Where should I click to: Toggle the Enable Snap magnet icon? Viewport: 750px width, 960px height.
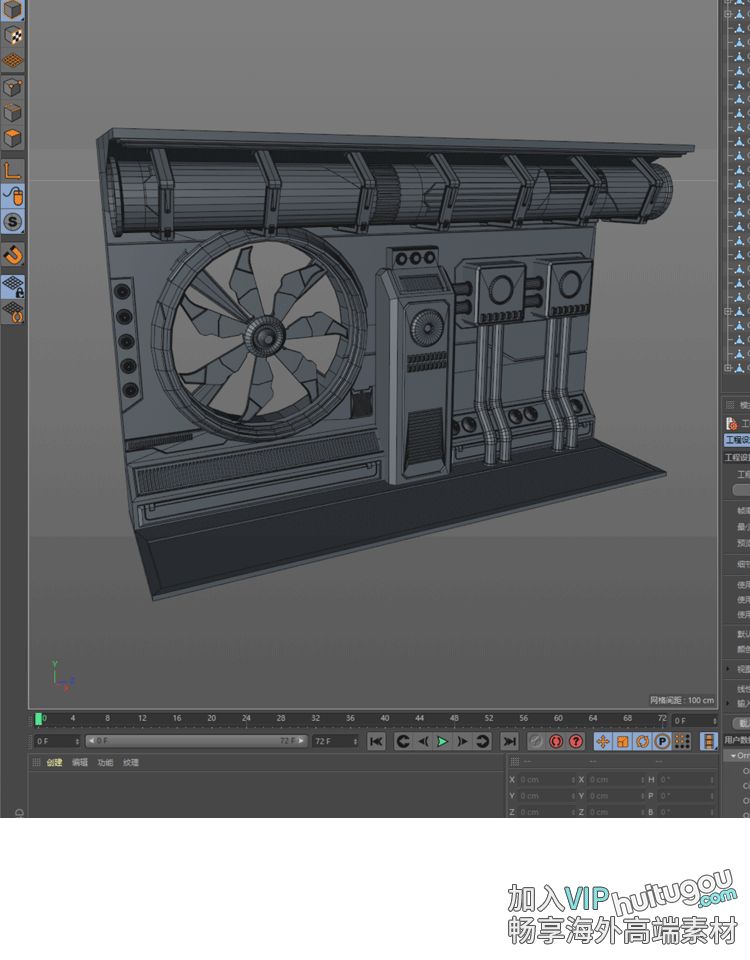click(13, 255)
